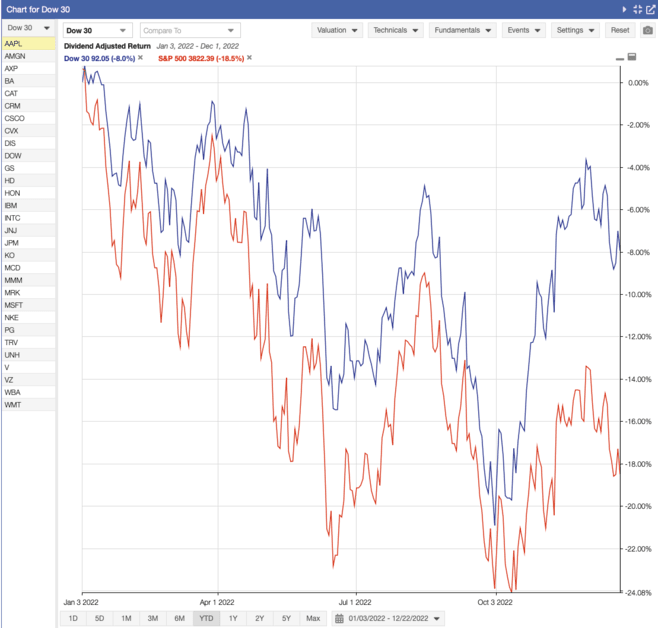Select MRK in the ticker list
The height and width of the screenshot is (628, 658).
click(29, 292)
